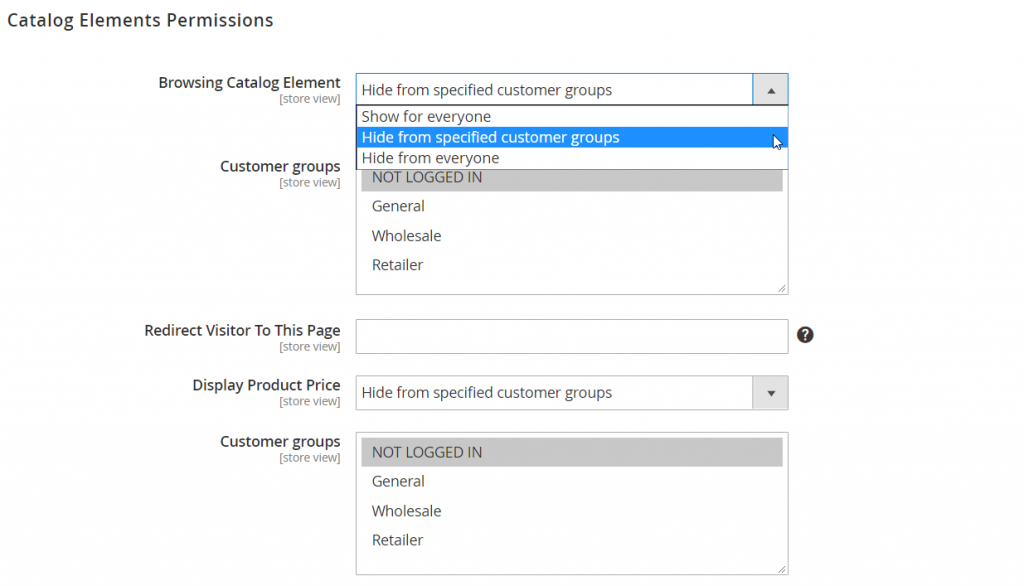Select NOT LOGGED IN under Display Product Price
This screenshot has height=586, width=1024.
(427, 452)
